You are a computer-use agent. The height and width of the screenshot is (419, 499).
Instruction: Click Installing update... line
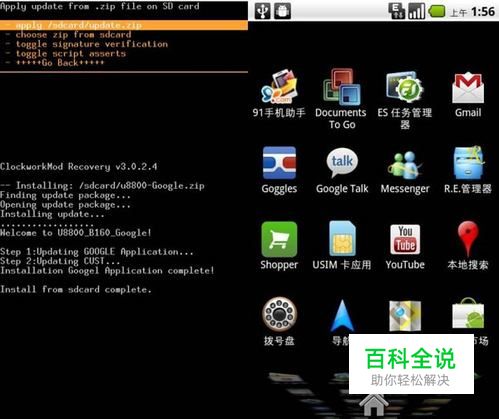(x=52, y=214)
